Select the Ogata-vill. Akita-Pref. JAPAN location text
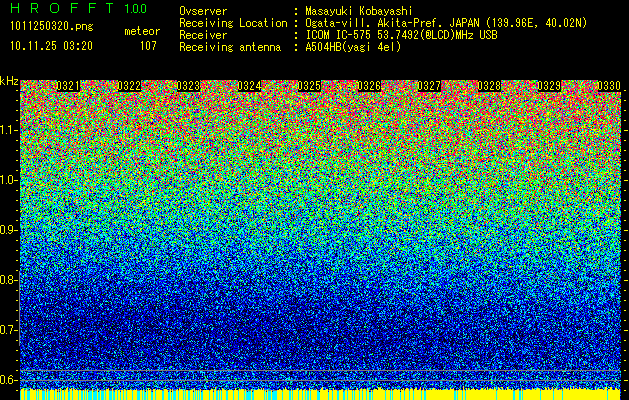629x400 pixels. 446,23
